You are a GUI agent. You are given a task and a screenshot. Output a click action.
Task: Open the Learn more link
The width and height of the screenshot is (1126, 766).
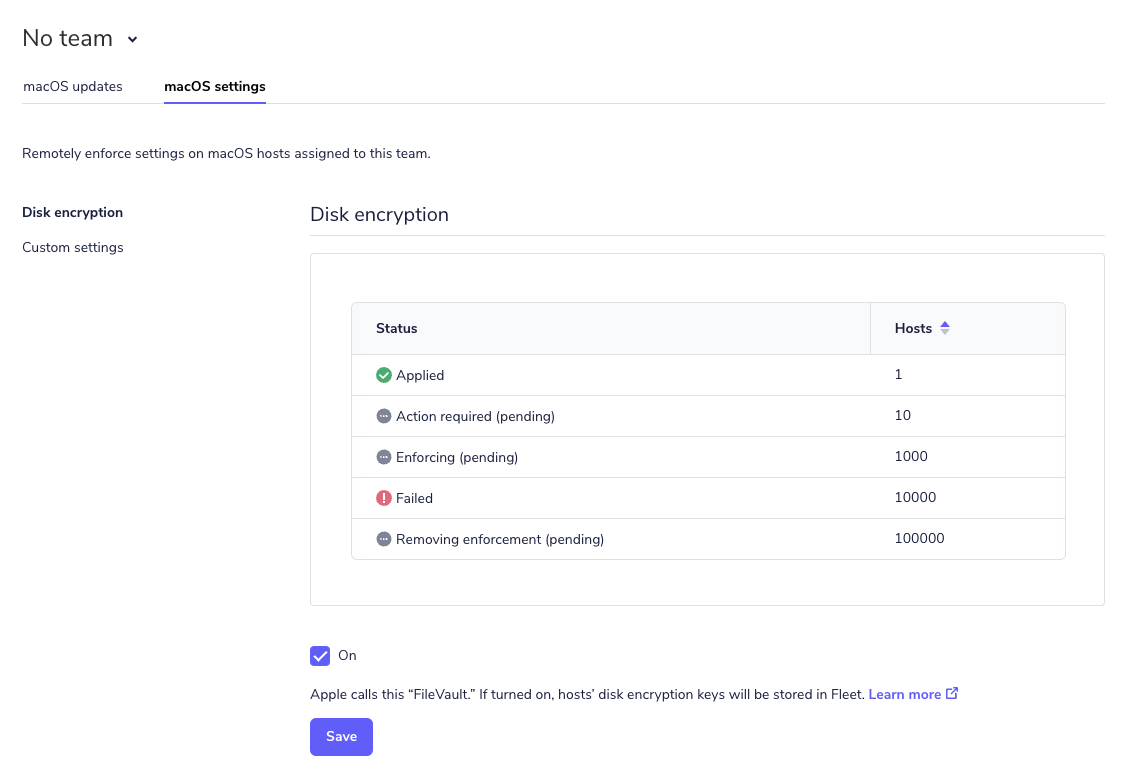tap(905, 694)
